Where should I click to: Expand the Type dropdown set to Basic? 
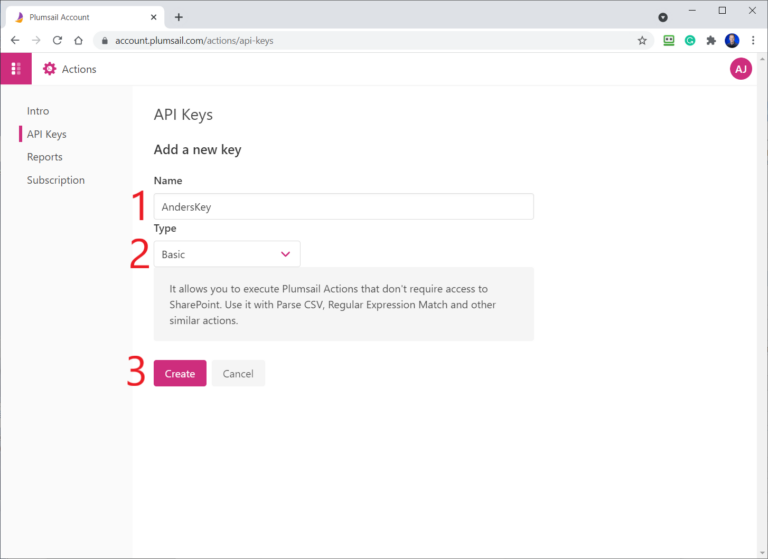227,254
